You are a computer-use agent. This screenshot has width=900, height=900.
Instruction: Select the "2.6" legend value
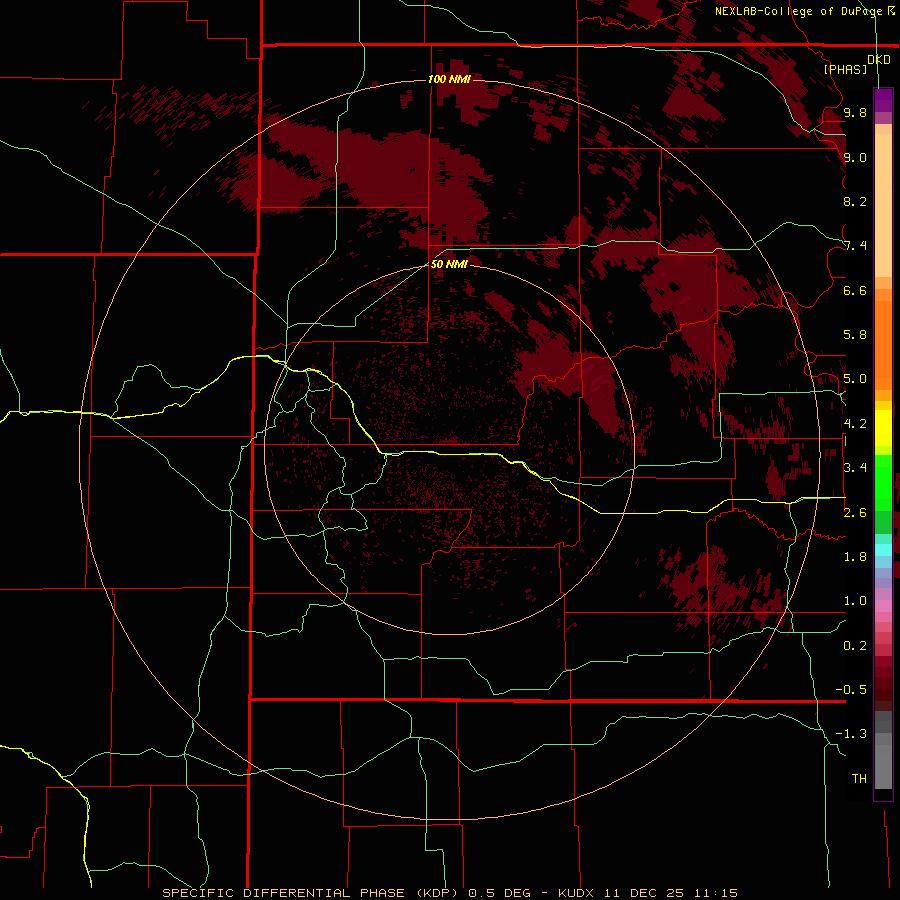click(x=855, y=513)
